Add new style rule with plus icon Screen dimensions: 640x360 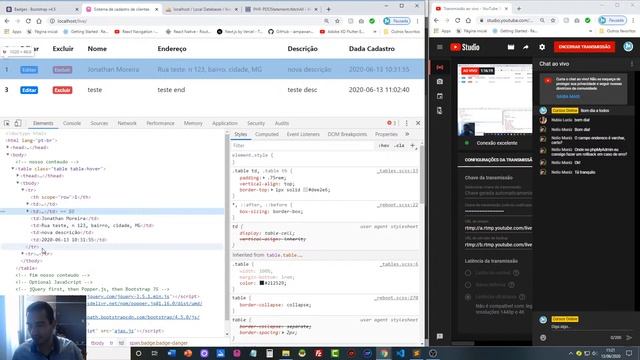click(x=412, y=145)
